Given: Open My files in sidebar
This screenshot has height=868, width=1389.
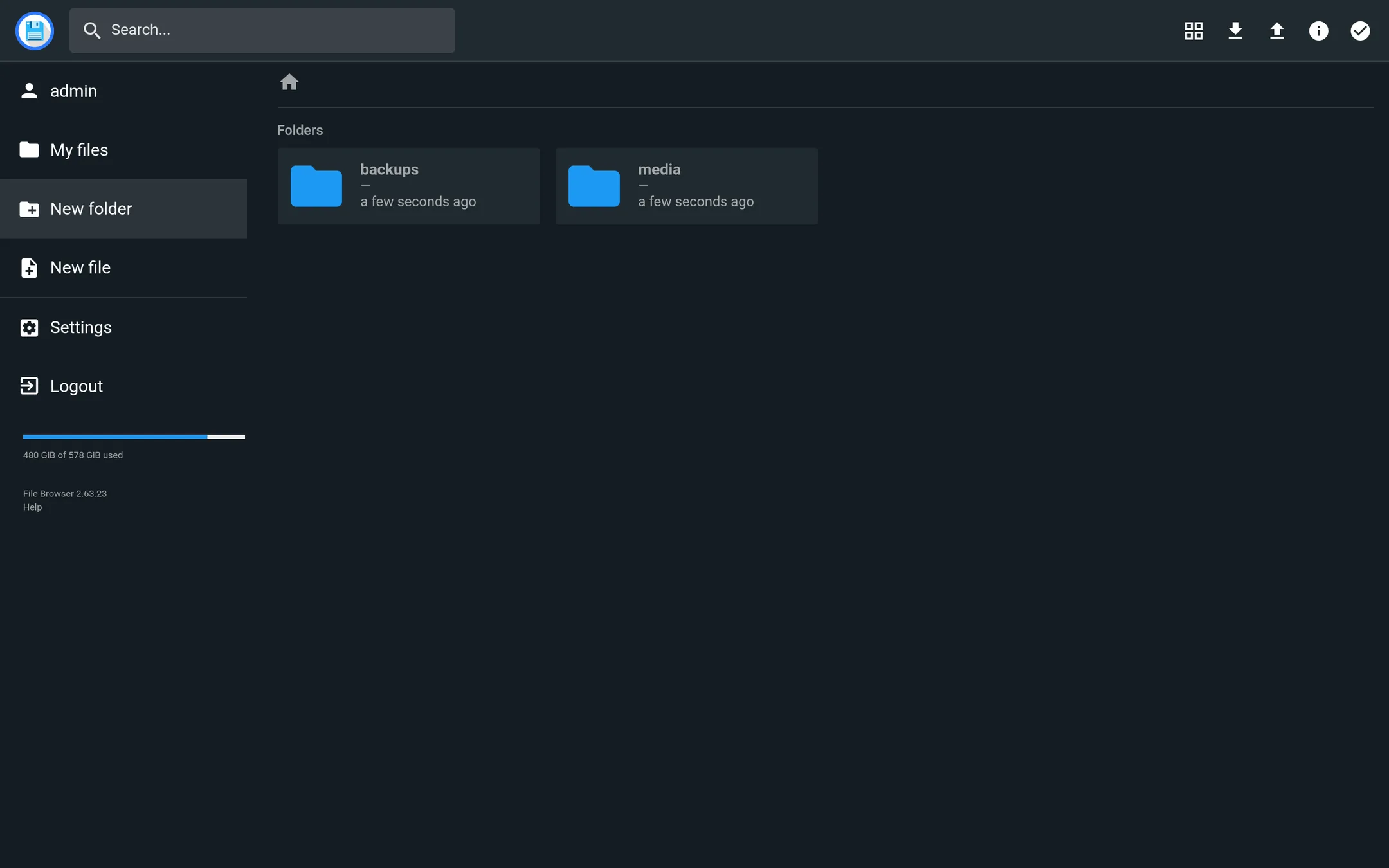Looking at the screenshot, I should tap(123, 150).
